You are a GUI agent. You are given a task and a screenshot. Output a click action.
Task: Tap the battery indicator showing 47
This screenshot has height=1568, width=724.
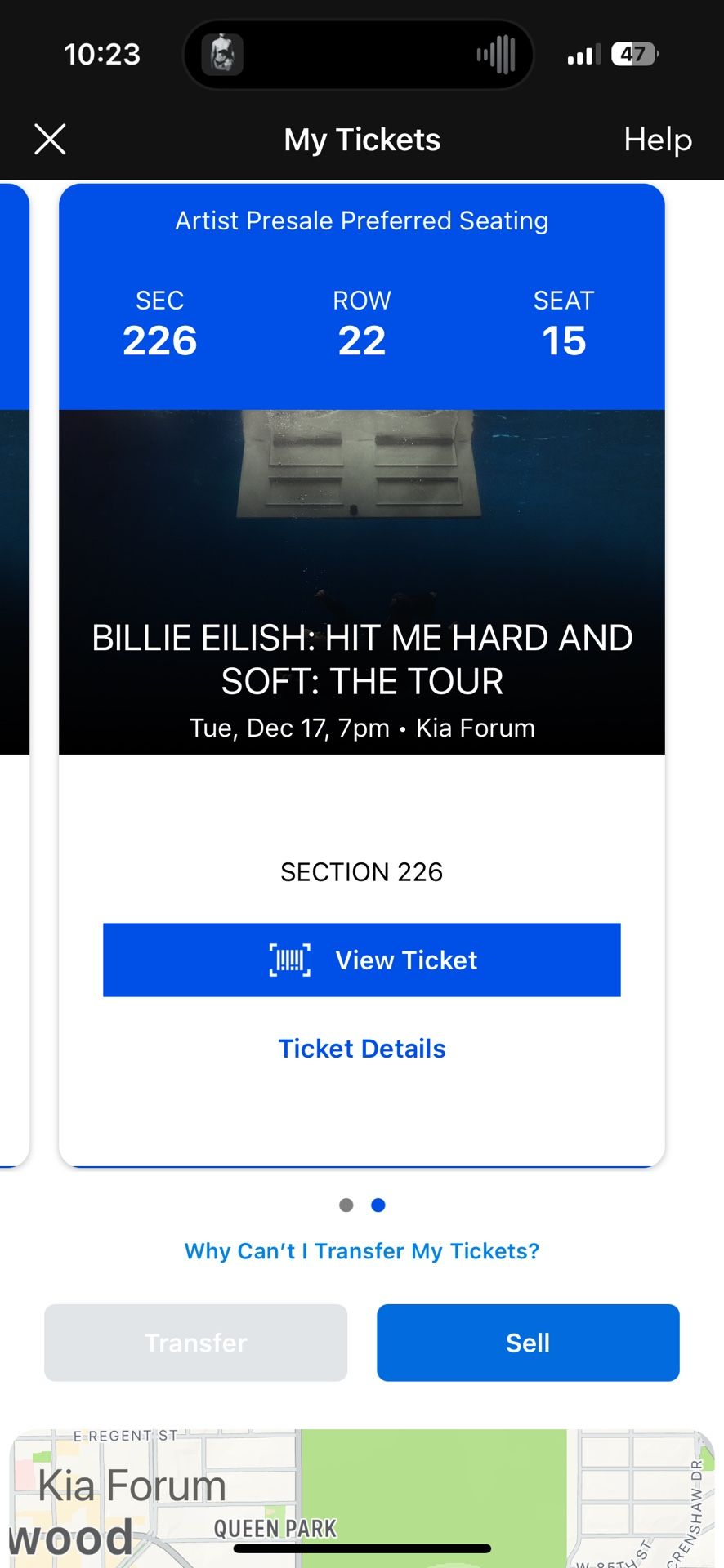632,54
